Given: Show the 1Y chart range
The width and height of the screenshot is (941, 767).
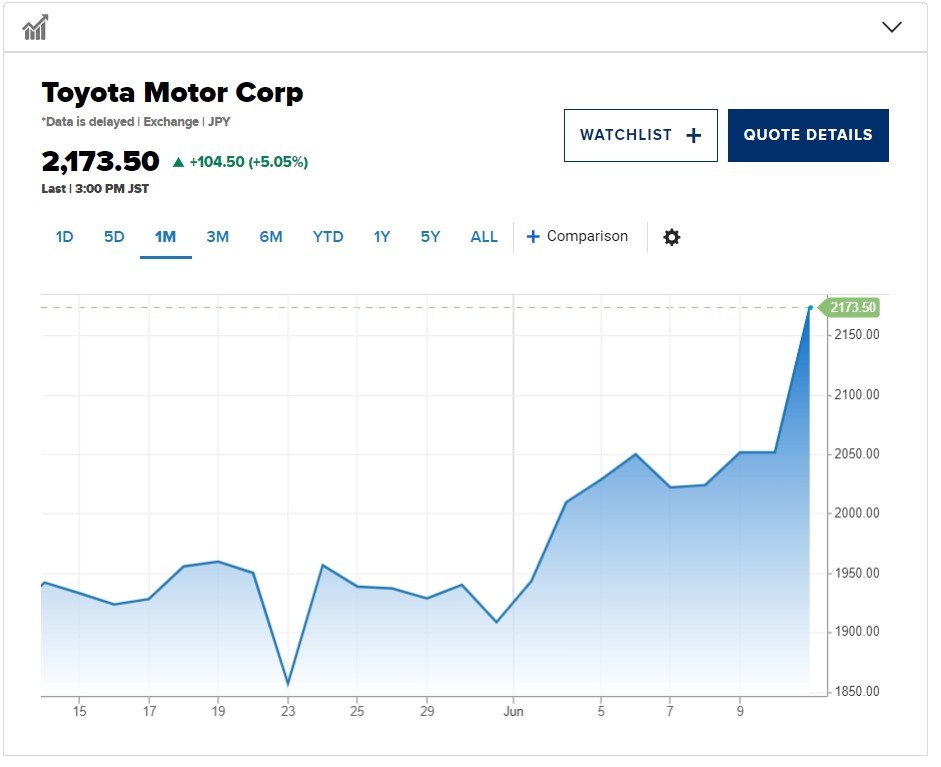Looking at the screenshot, I should [x=382, y=237].
